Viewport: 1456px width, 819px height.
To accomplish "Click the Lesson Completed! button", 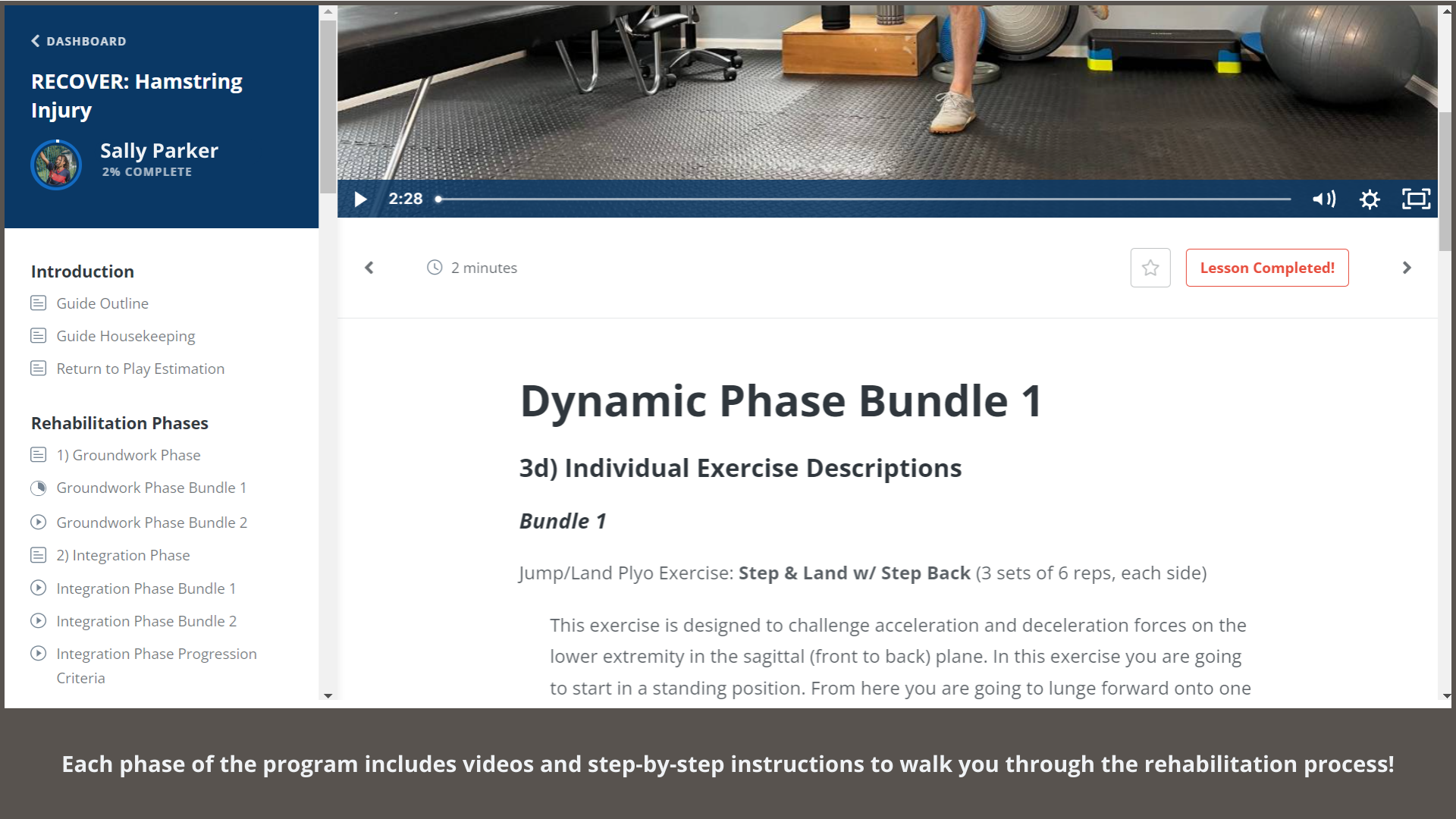I will tap(1267, 268).
